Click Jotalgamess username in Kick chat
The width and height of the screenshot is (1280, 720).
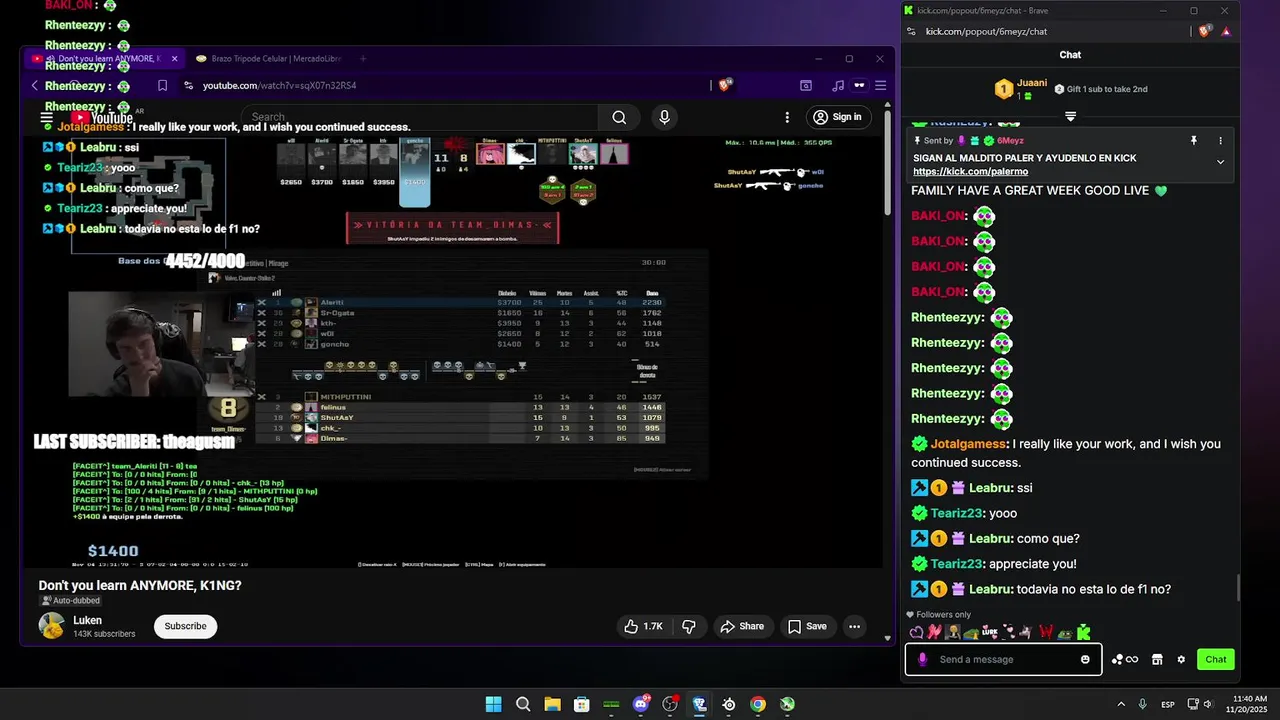[968, 444]
